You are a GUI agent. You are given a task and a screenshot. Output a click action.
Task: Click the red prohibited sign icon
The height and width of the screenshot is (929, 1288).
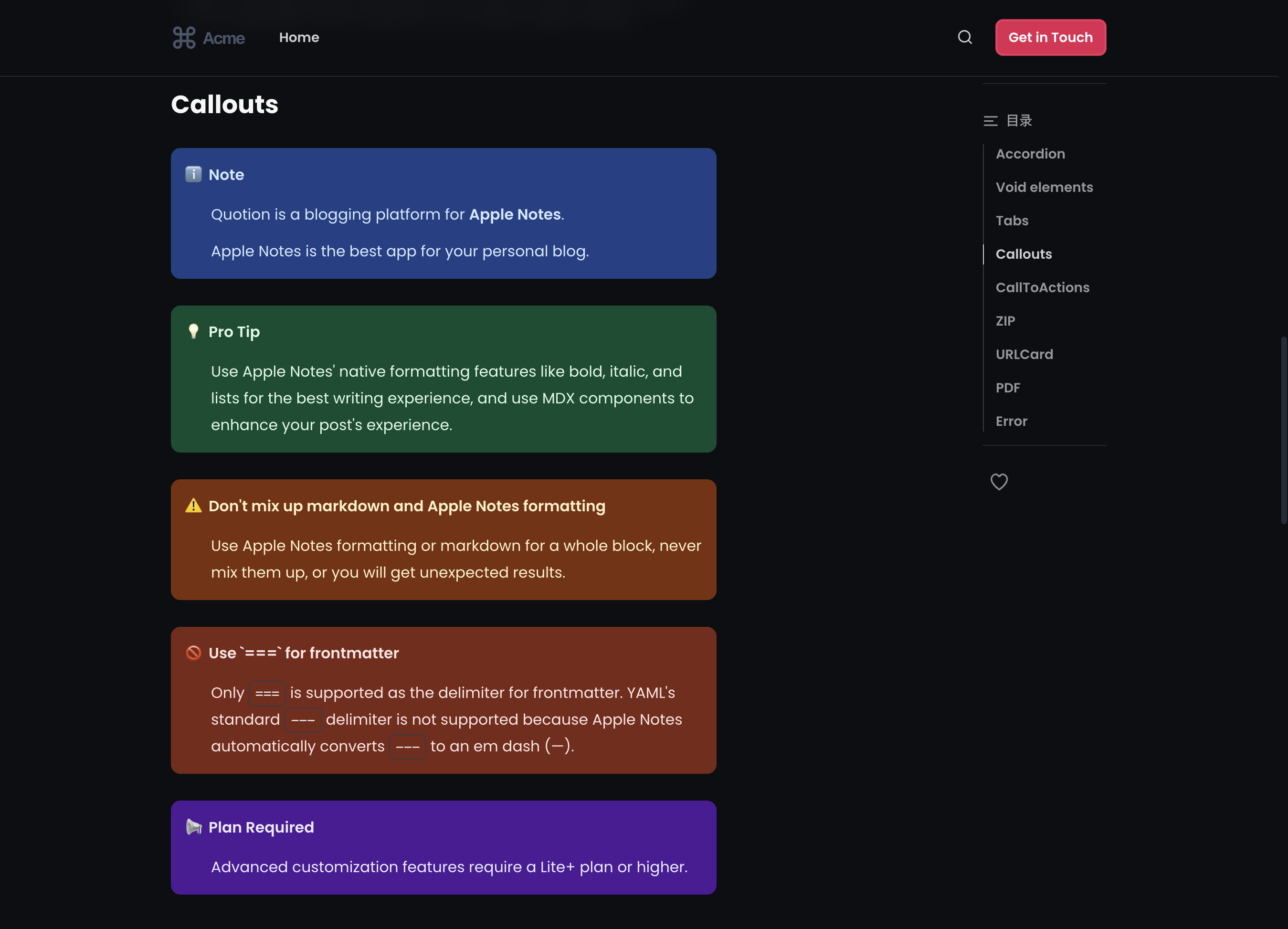194,653
